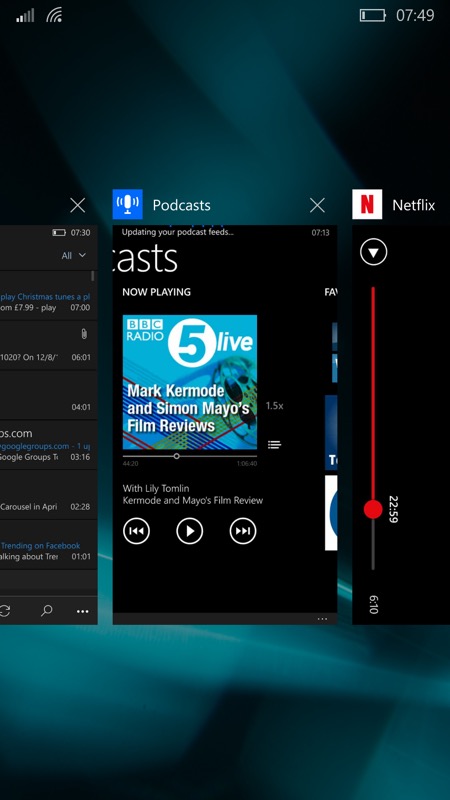Tap the Wi-Fi status icon

(54, 15)
